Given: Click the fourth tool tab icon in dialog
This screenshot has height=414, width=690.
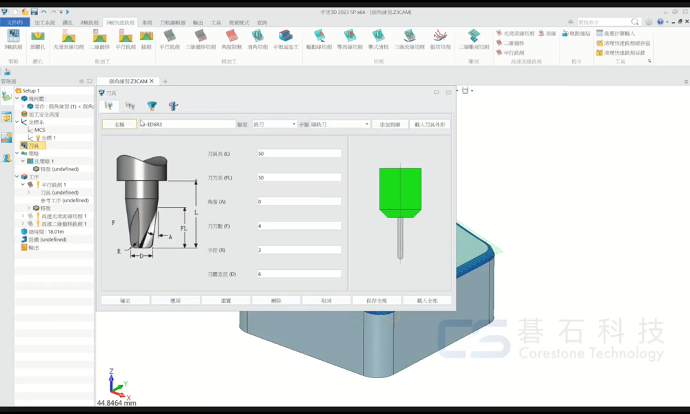Looking at the screenshot, I should tap(174, 106).
